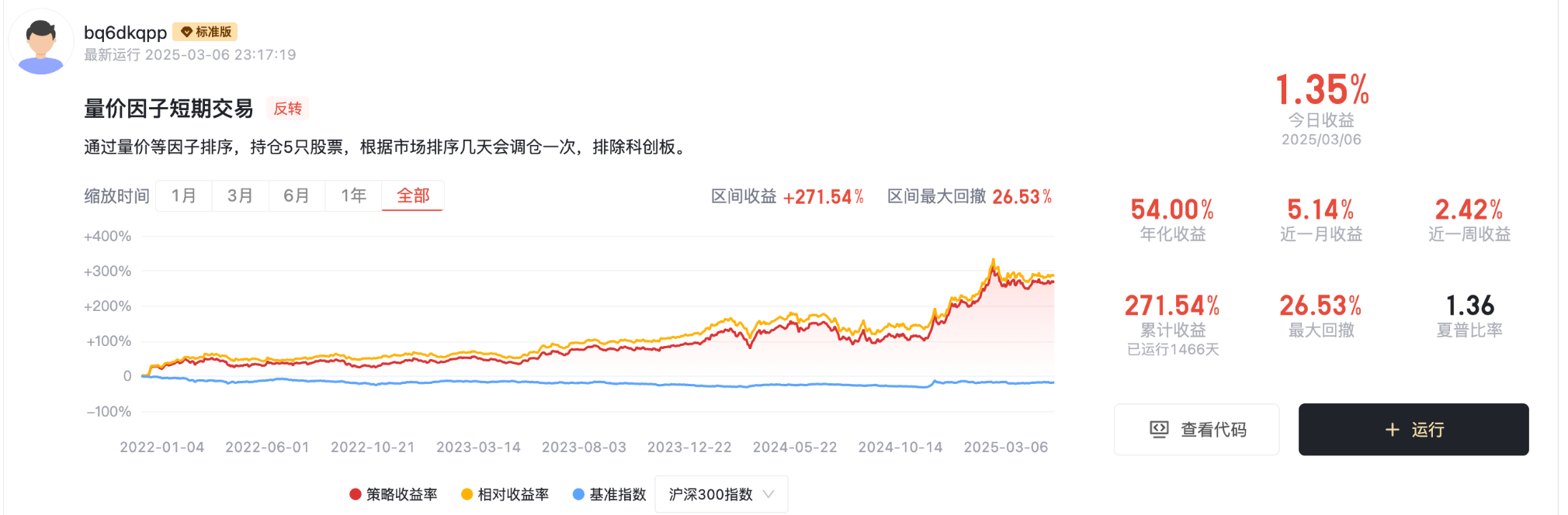Open the 查看代码 button
Image resolution: width=1568 pixels, height=515 pixels.
pyautogui.click(x=1196, y=430)
